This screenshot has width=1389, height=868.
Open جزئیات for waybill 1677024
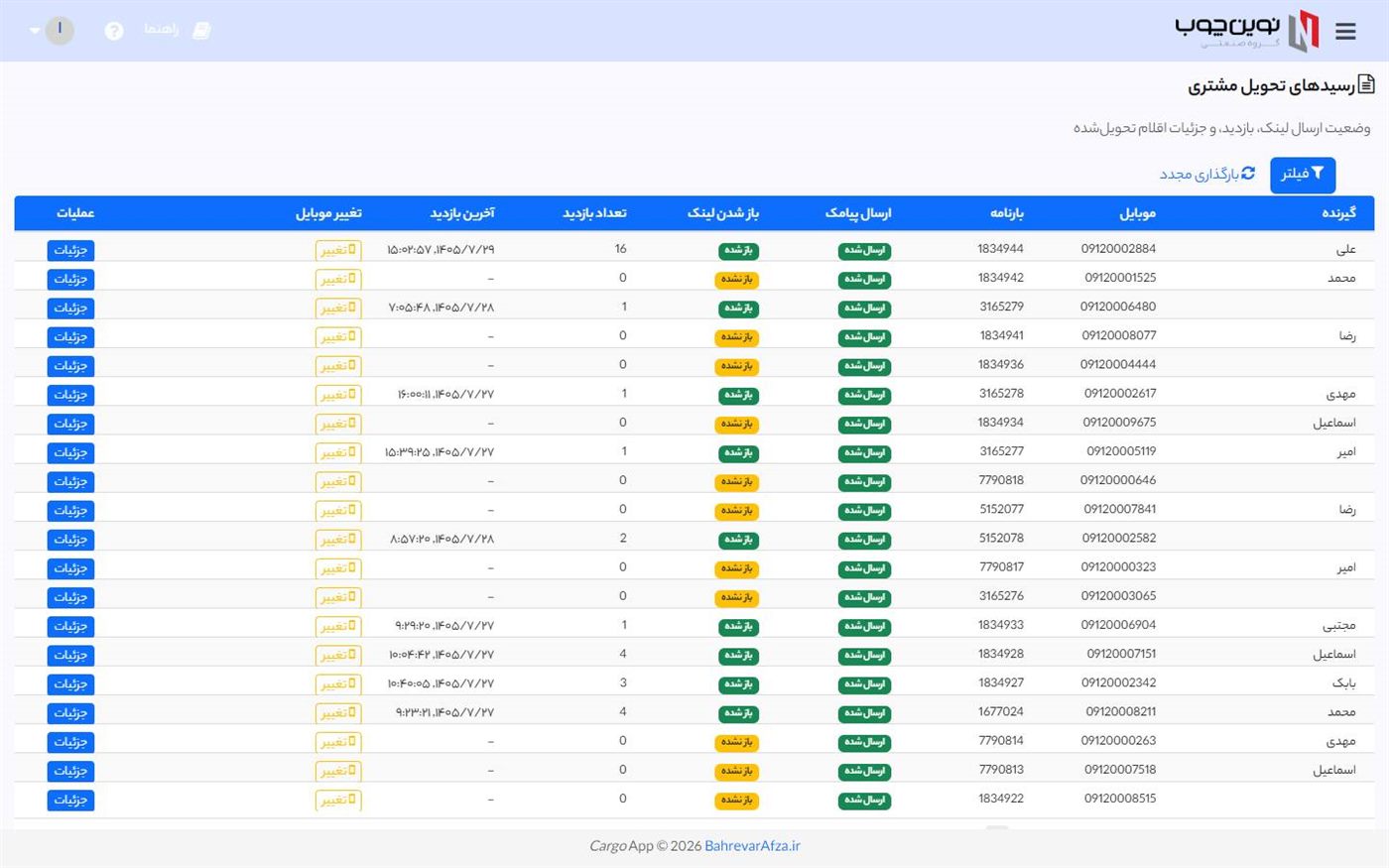point(70,713)
